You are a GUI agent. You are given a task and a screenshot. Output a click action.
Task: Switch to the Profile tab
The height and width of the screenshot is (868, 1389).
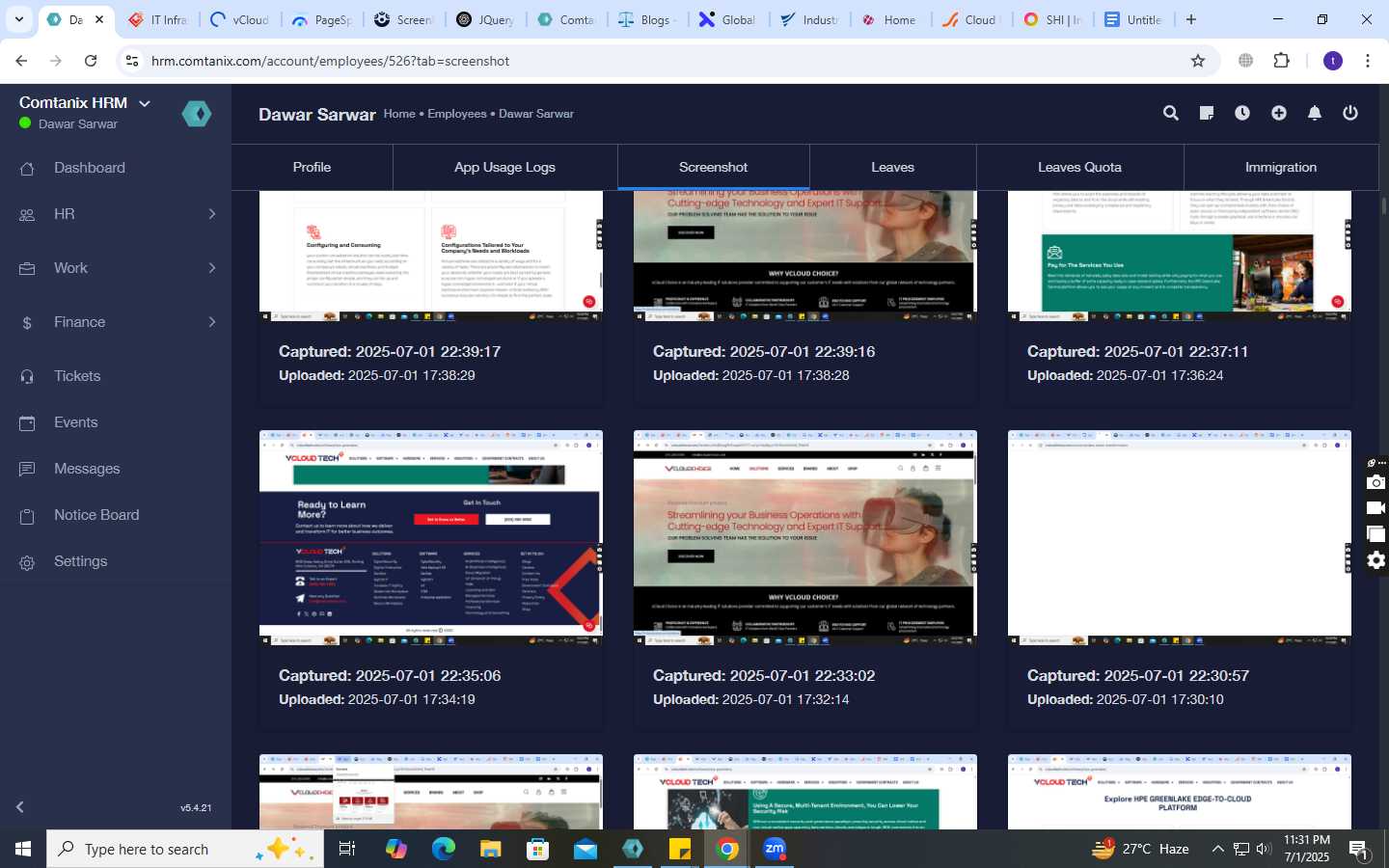[312, 167]
